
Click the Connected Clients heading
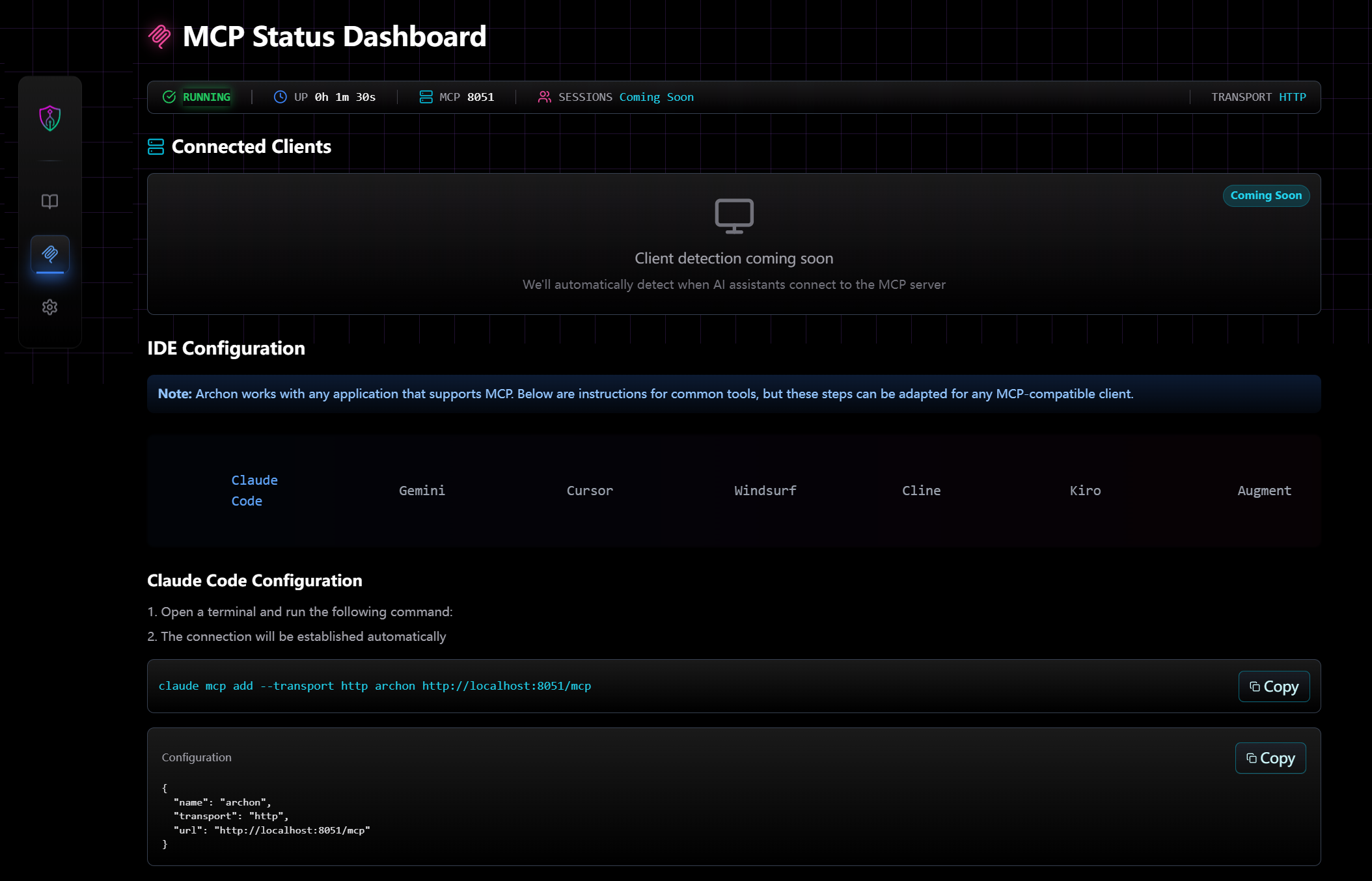[251, 147]
